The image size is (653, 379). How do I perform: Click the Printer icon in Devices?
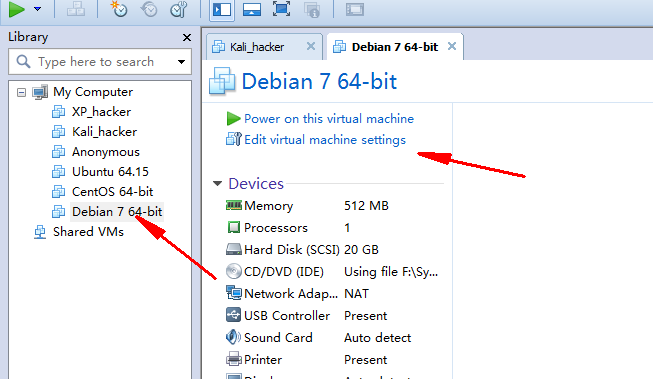[x=234, y=359]
